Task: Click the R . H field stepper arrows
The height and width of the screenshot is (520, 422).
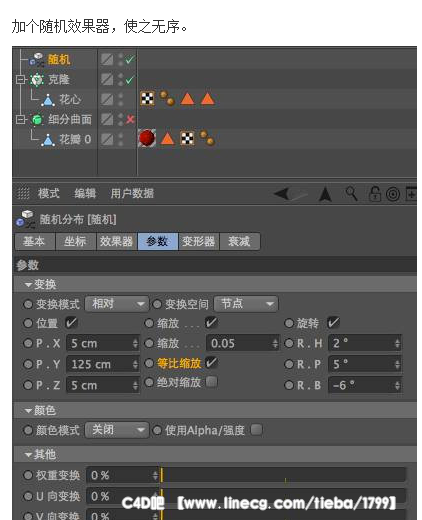Action: point(397,343)
